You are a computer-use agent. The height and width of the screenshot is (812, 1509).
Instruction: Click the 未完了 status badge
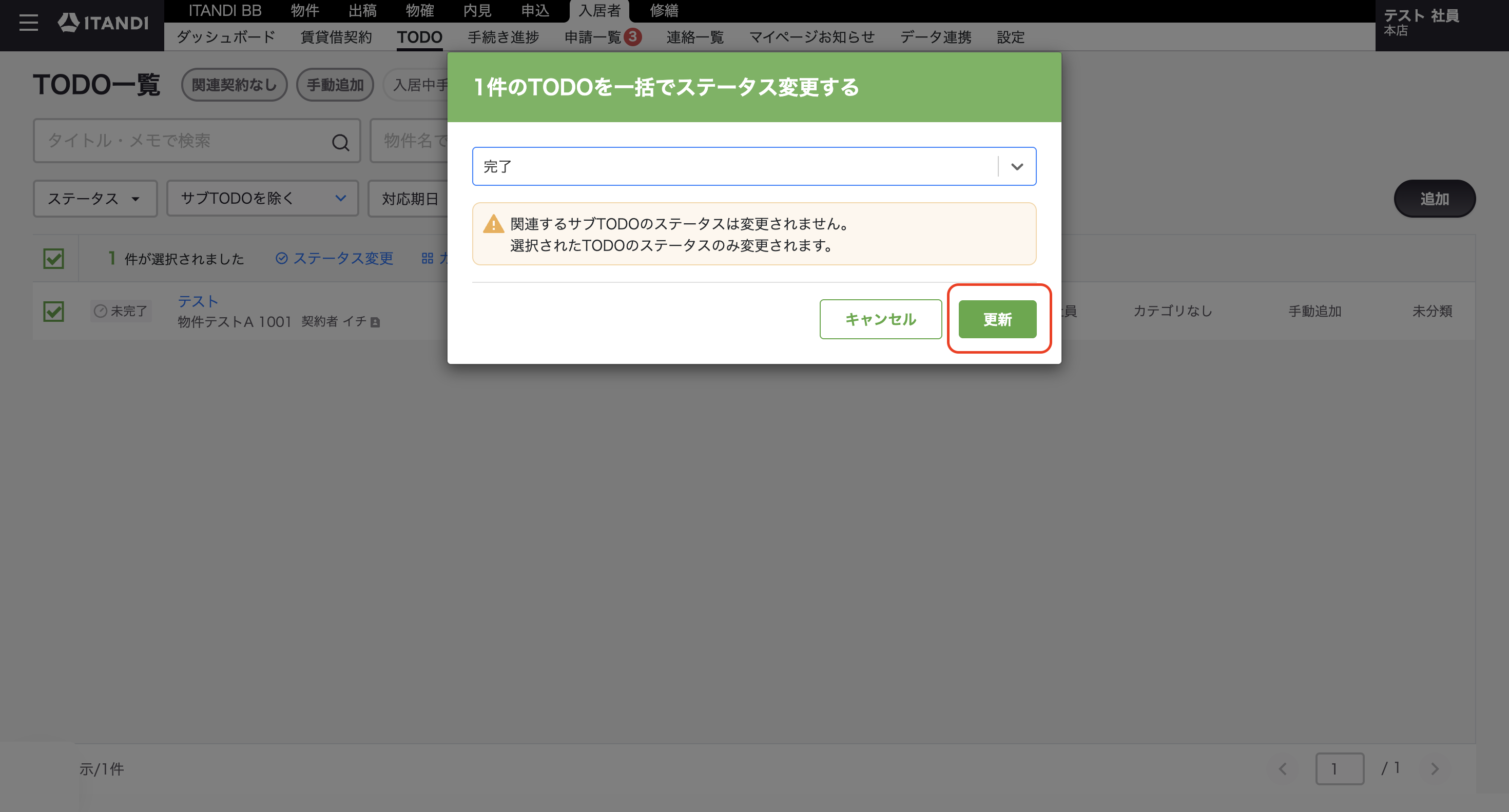(x=121, y=311)
